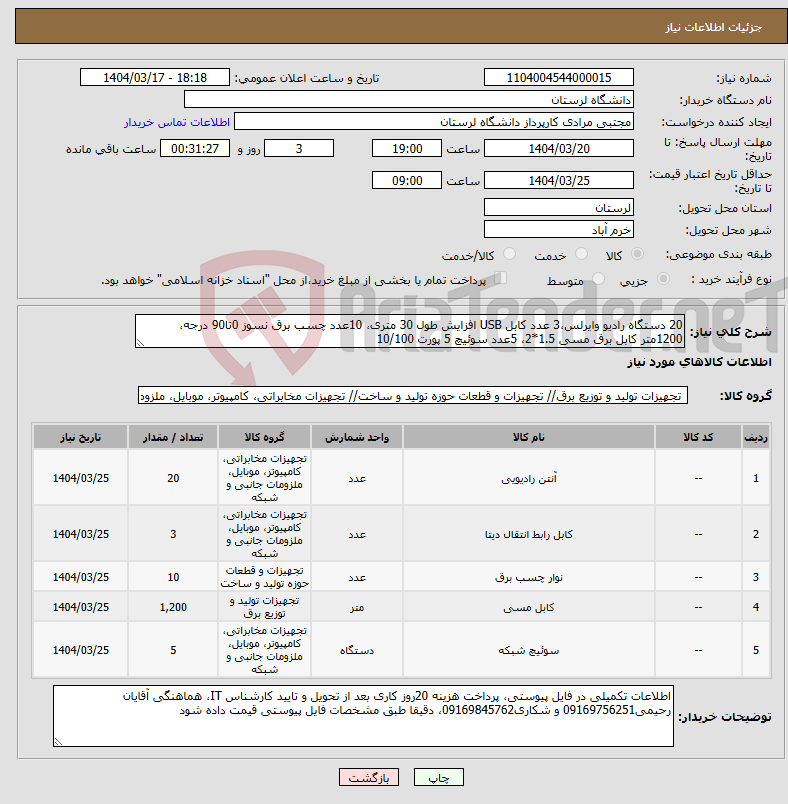Click the announcement date field 1404/03/17 - 18:18
Image resolution: width=788 pixels, height=804 pixels.
(155, 77)
